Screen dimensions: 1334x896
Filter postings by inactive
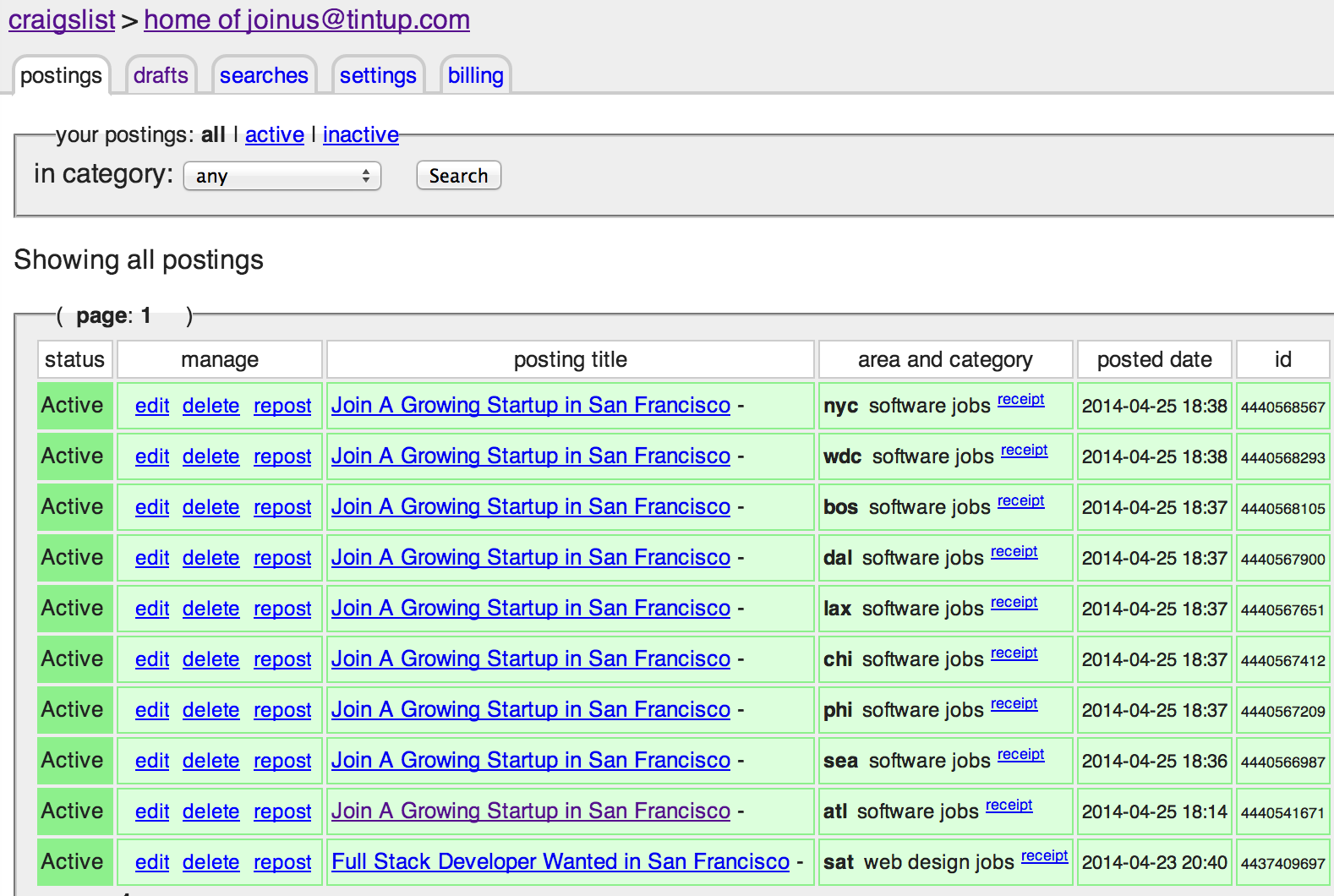pos(361,134)
